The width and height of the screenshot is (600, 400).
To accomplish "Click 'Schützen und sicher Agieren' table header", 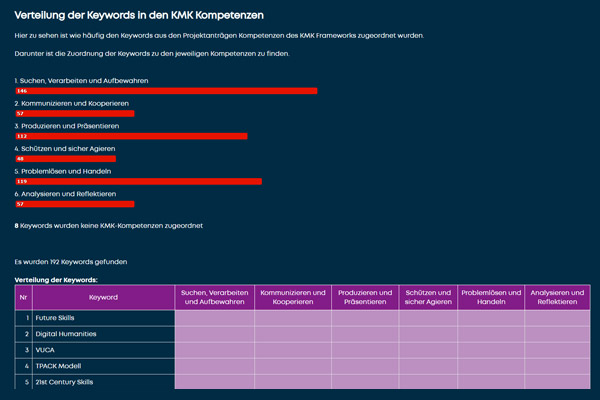I will click(428, 297).
